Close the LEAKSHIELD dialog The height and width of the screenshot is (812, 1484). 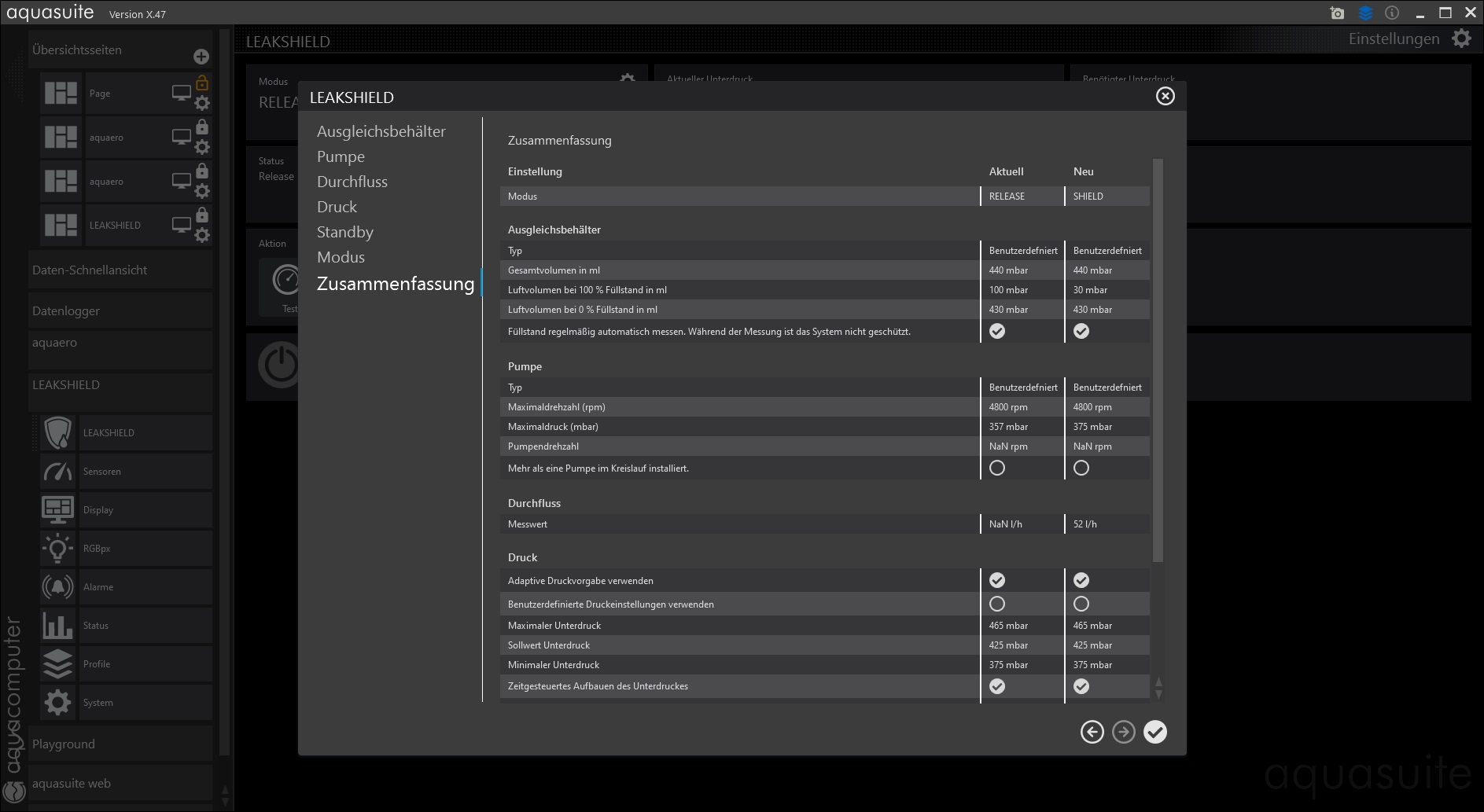pos(1165,96)
